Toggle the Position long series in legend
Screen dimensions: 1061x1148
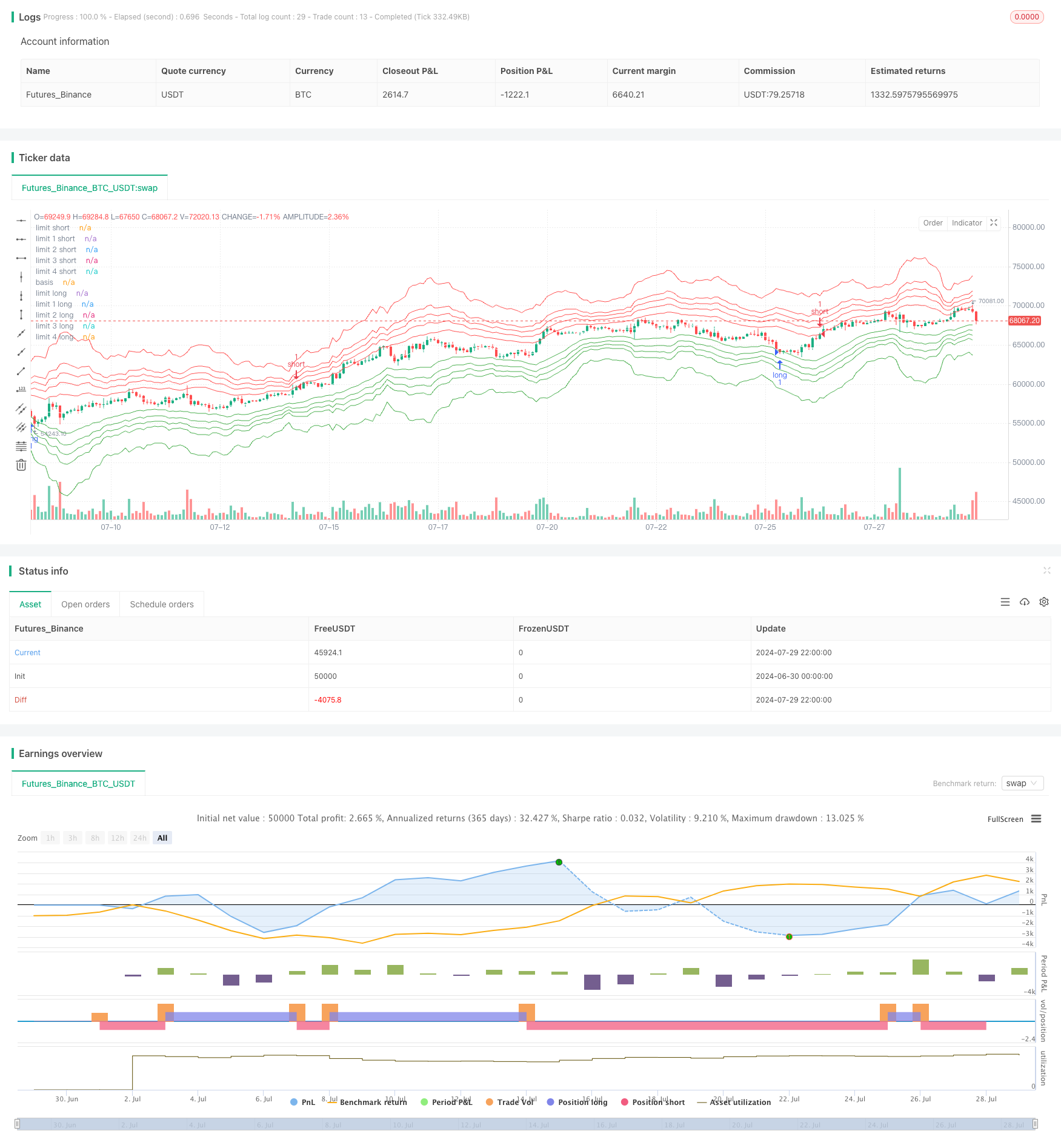577,1102
